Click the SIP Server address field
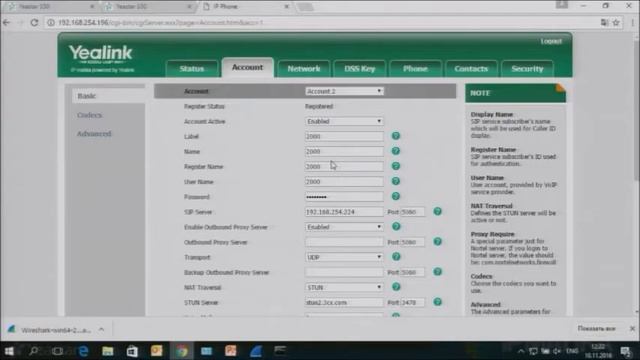The width and height of the screenshot is (640, 360). tap(344, 212)
